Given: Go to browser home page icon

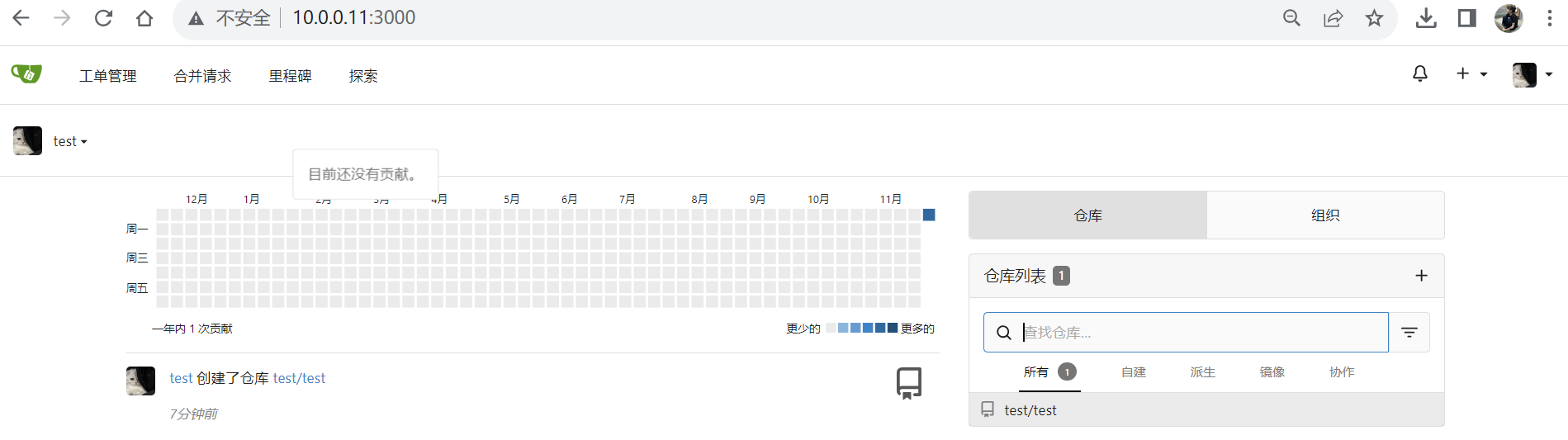Looking at the screenshot, I should [x=144, y=18].
